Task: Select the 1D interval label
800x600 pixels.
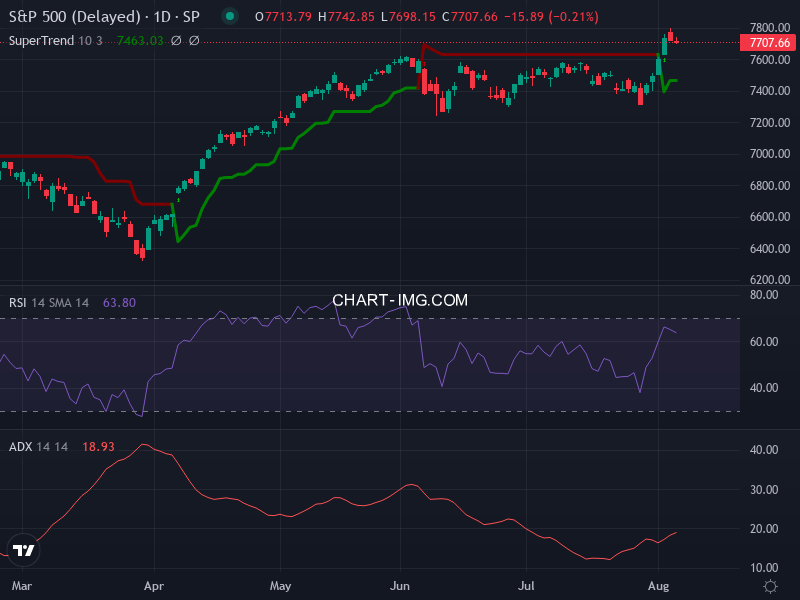Action: point(162,17)
